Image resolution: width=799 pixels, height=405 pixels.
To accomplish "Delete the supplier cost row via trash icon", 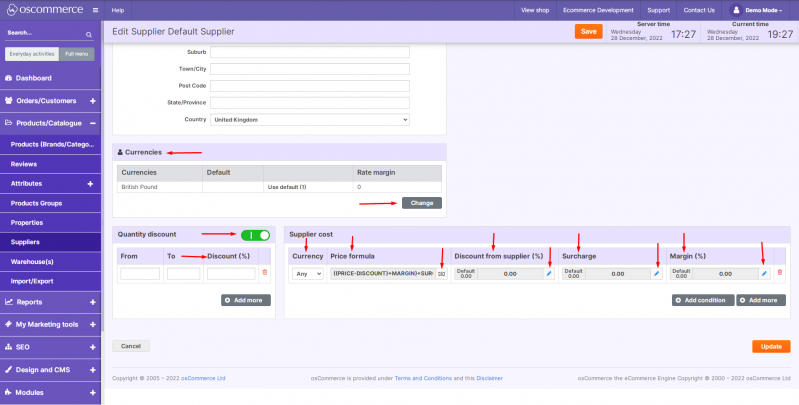I will (780, 273).
